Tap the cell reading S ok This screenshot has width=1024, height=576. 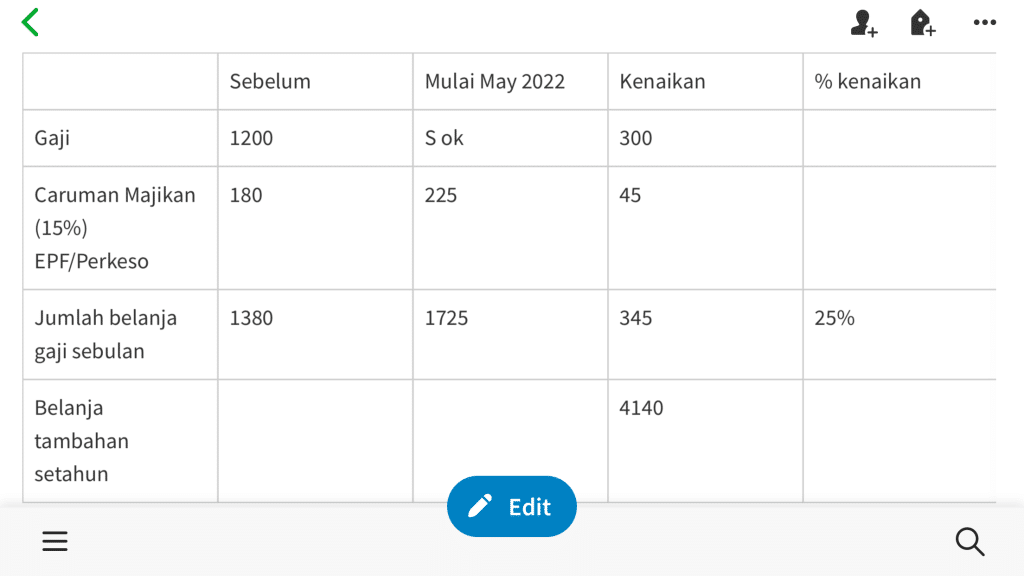[511, 138]
